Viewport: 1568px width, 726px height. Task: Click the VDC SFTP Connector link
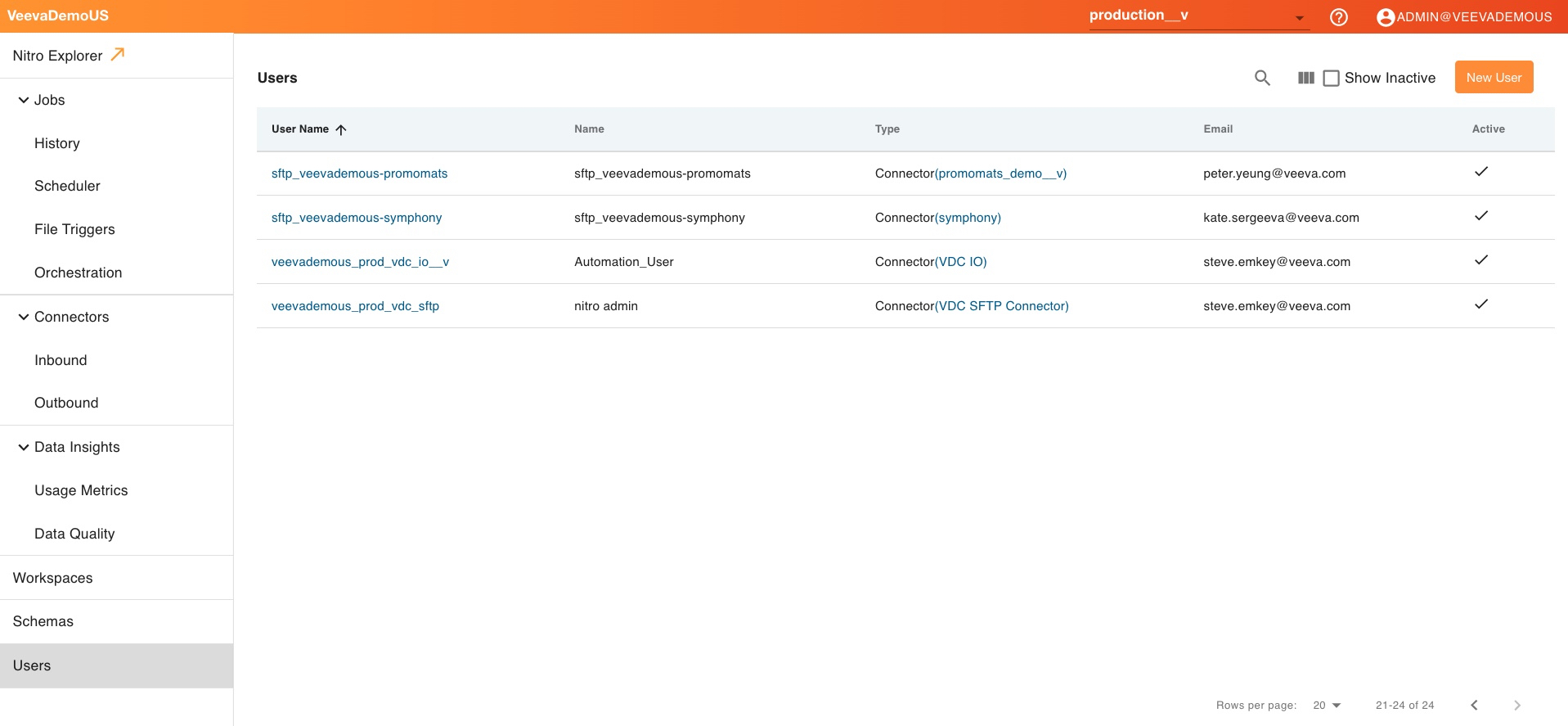[1002, 306]
